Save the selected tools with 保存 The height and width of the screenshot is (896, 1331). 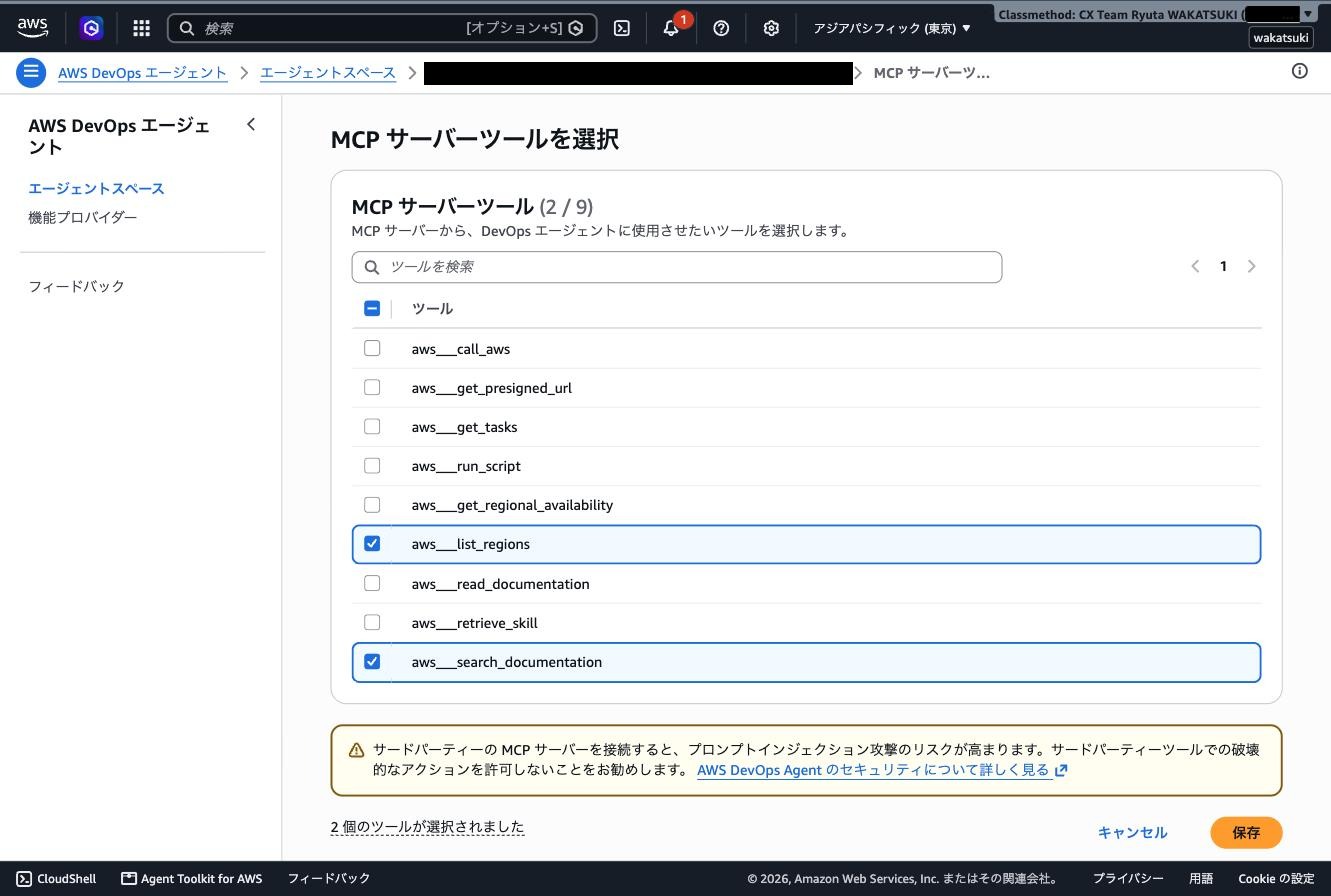coord(1246,832)
